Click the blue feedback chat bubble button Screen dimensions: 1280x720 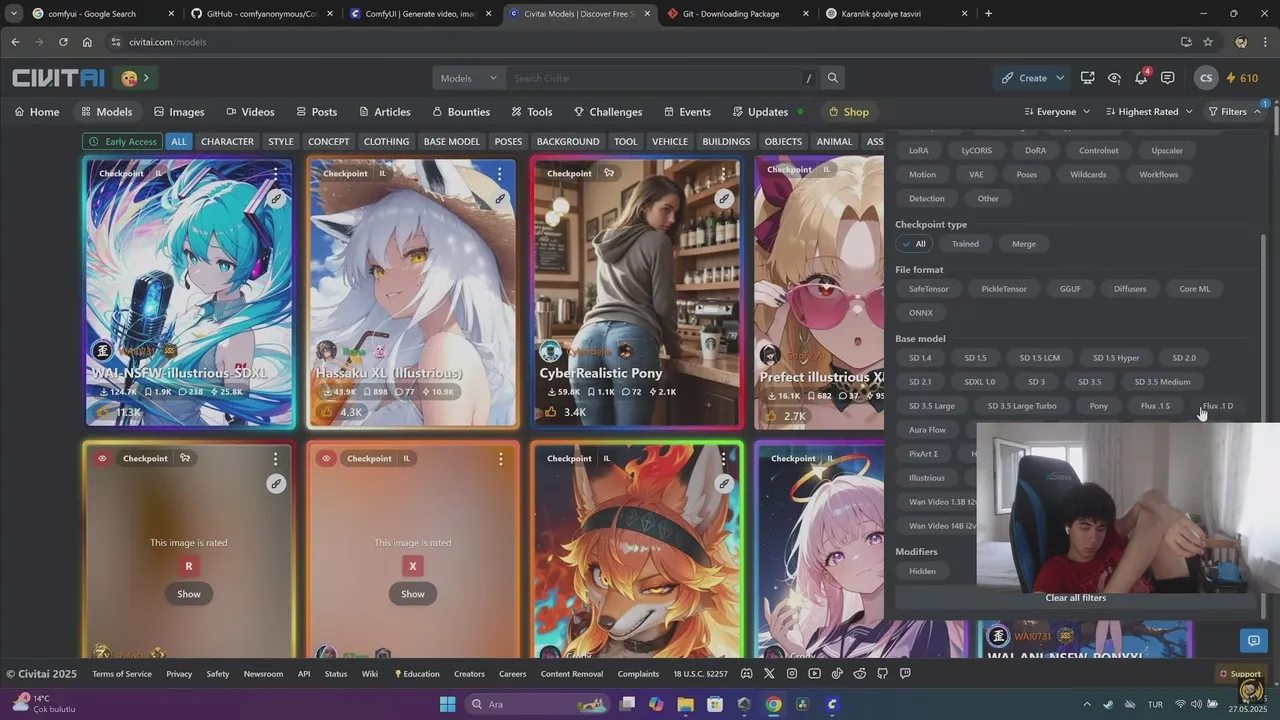[1252, 640]
